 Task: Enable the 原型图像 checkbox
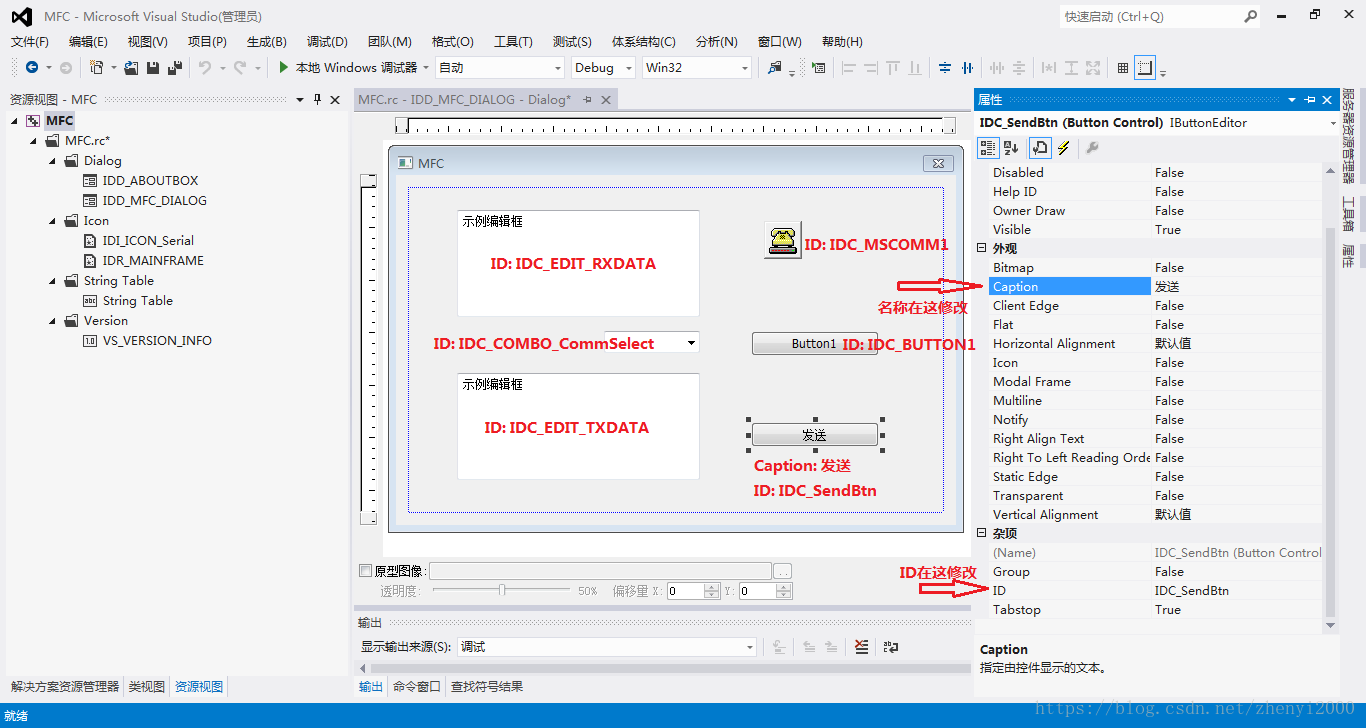[x=365, y=571]
